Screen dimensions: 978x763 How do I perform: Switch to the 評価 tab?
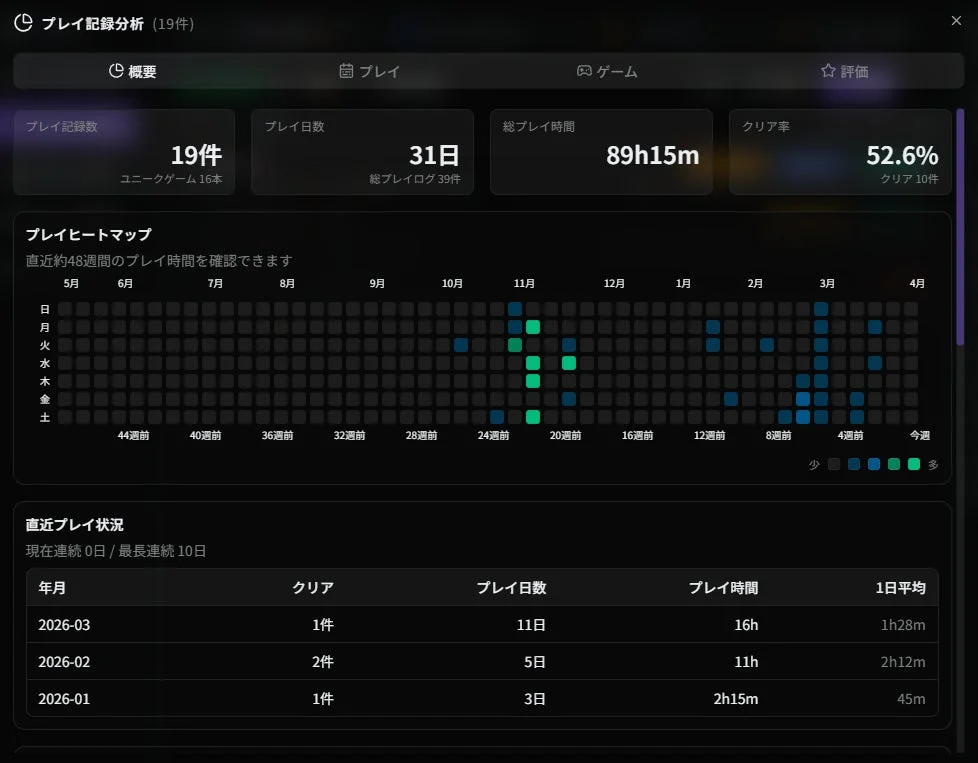click(844, 70)
